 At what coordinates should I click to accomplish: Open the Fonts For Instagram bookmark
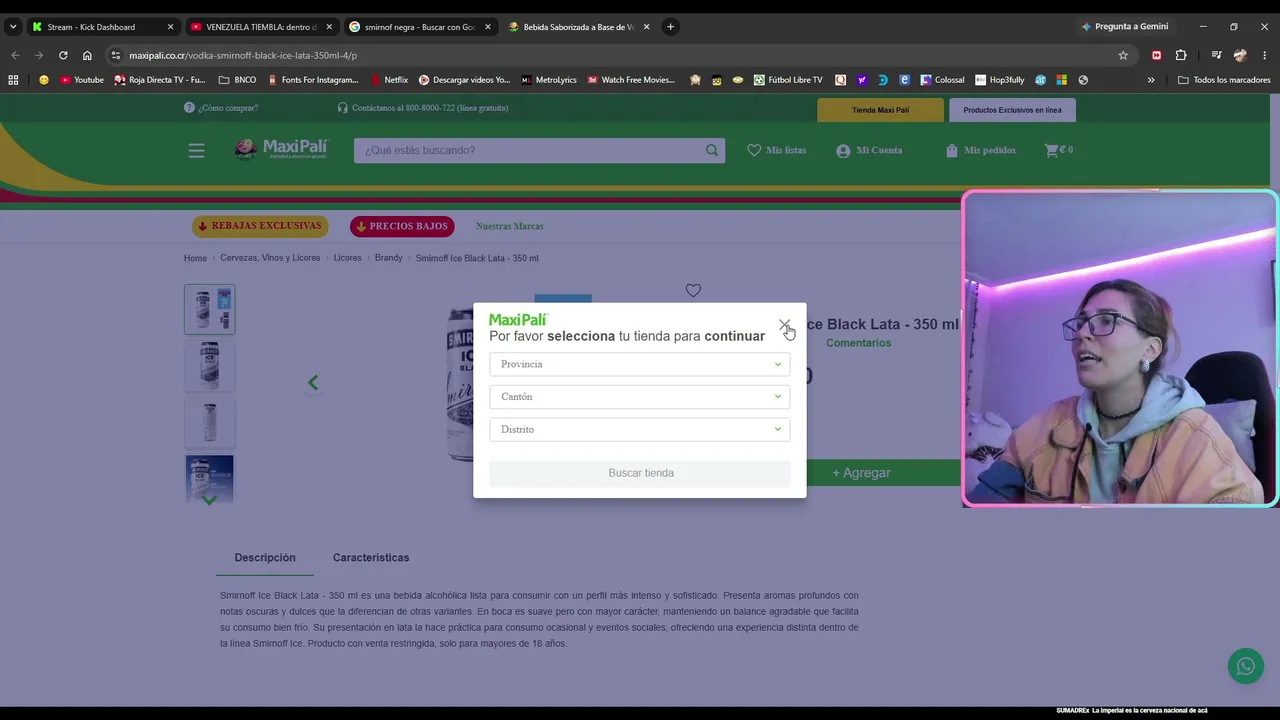312,80
